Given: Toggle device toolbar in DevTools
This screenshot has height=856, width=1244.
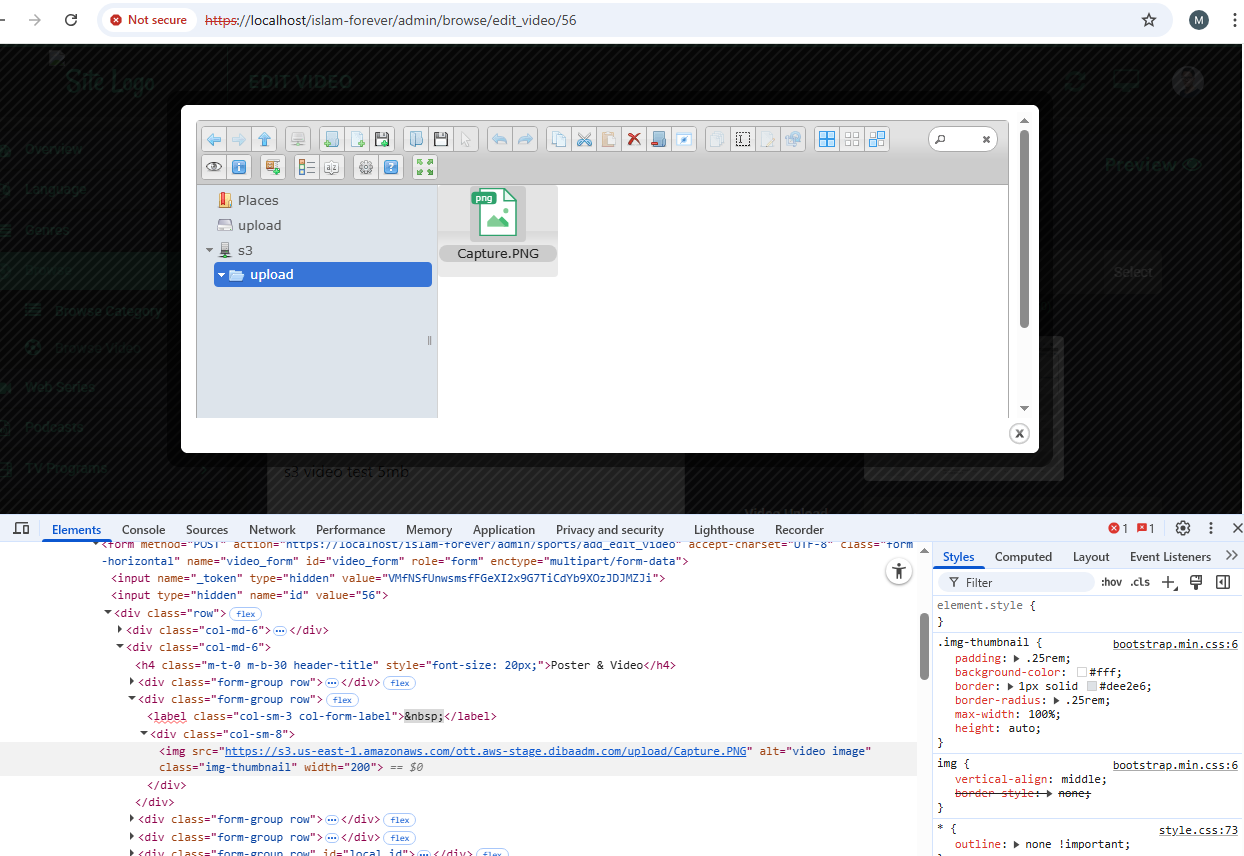Looking at the screenshot, I should pos(21,529).
